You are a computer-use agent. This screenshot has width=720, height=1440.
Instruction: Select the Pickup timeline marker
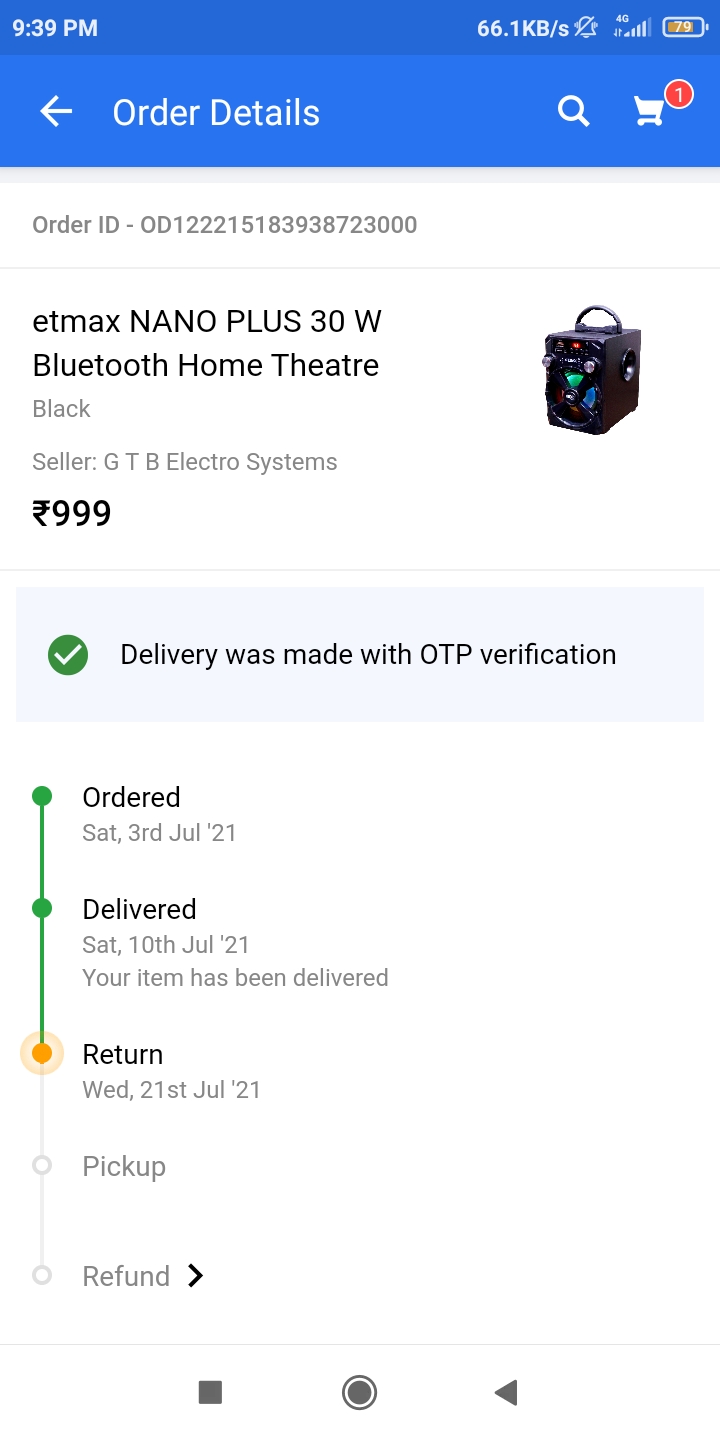coord(42,1165)
